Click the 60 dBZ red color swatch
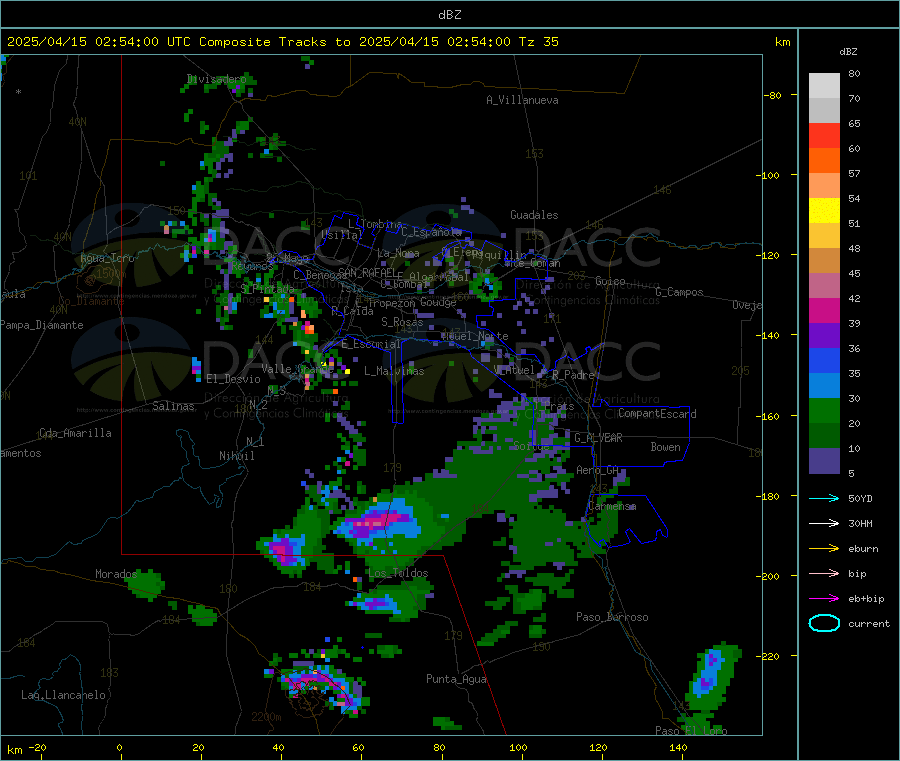This screenshot has width=900, height=761. click(x=824, y=135)
